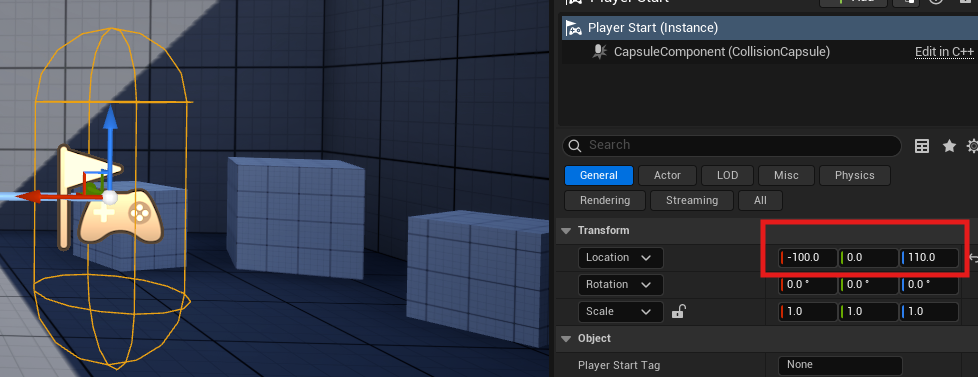Click the rightmost cube in the viewport
This screenshot has width=978, height=377.
(x=477, y=279)
